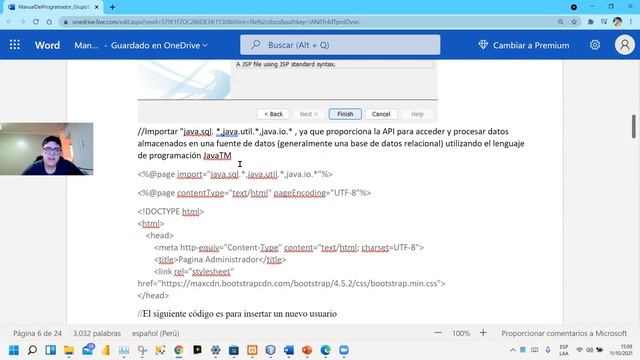Screen dimensions: 640x360
Task: Click Proporcionar comentarios a Microsoft
Action: (564, 333)
